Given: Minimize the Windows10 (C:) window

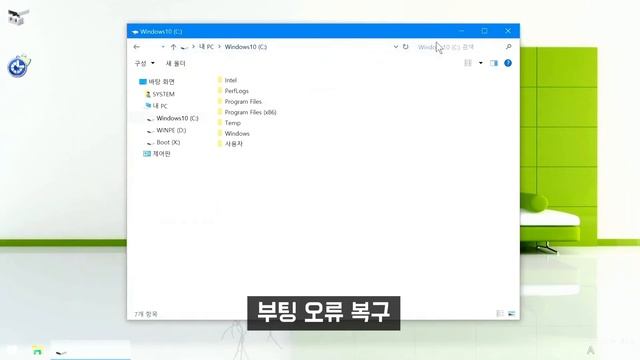Looking at the screenshot, I should tap(461, 31).
